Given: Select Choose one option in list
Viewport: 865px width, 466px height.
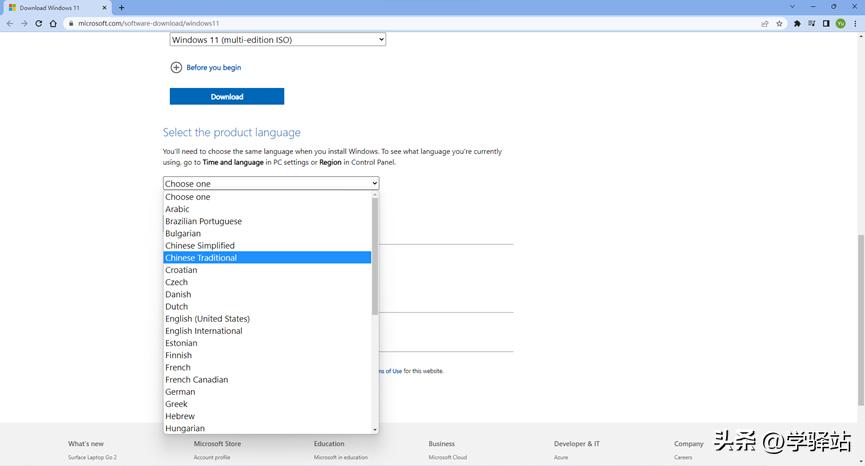Looking at the screenshot, I should coord(267,197).
